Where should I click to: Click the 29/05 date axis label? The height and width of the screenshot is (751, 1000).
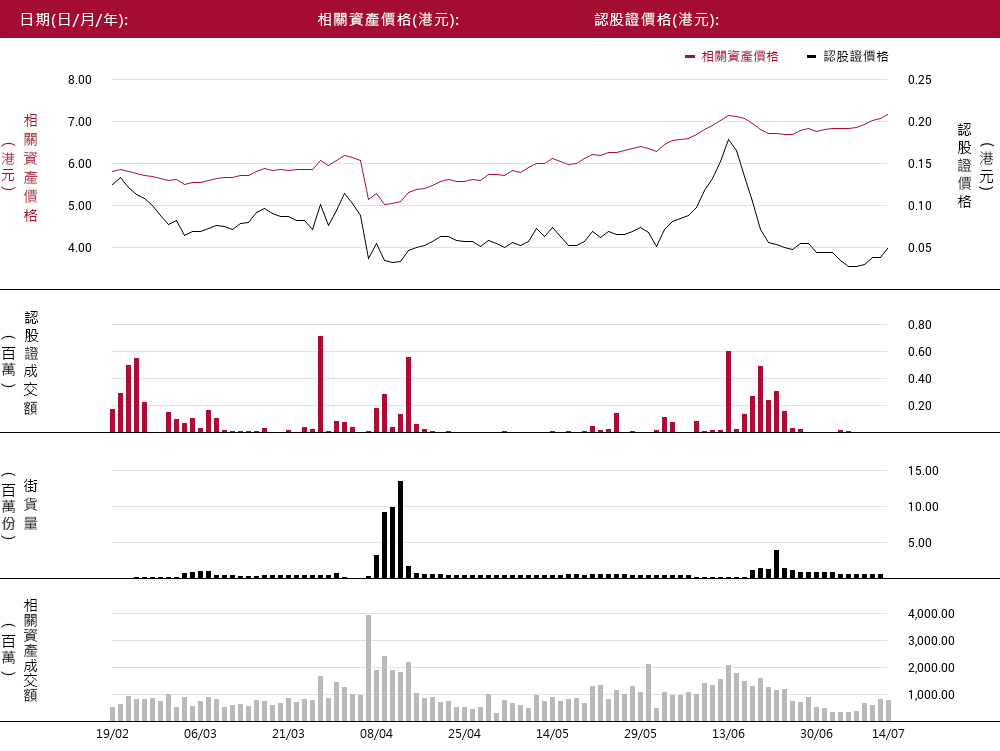tap(640, 734)
